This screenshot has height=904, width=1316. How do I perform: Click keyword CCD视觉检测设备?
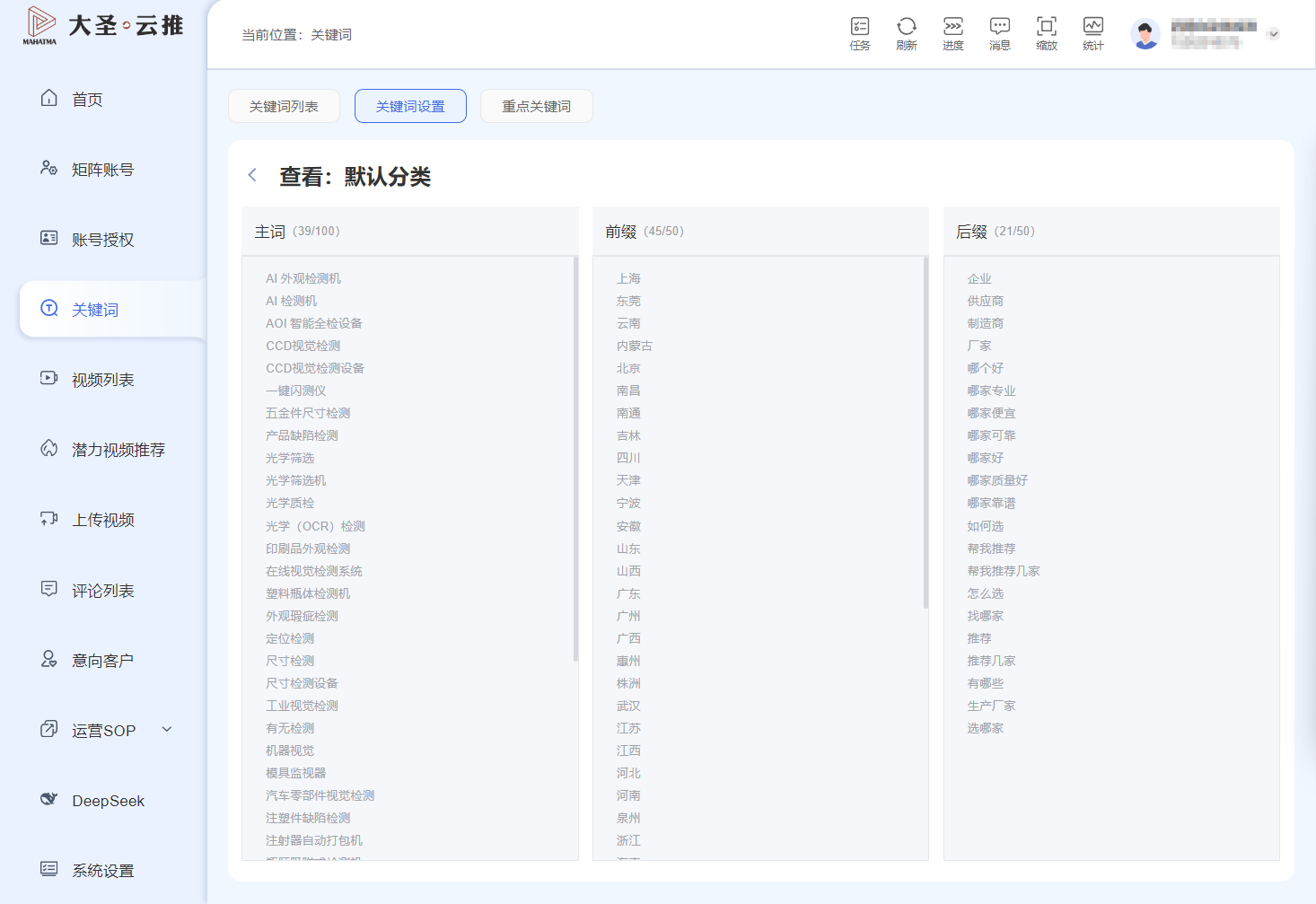[315, 368]
